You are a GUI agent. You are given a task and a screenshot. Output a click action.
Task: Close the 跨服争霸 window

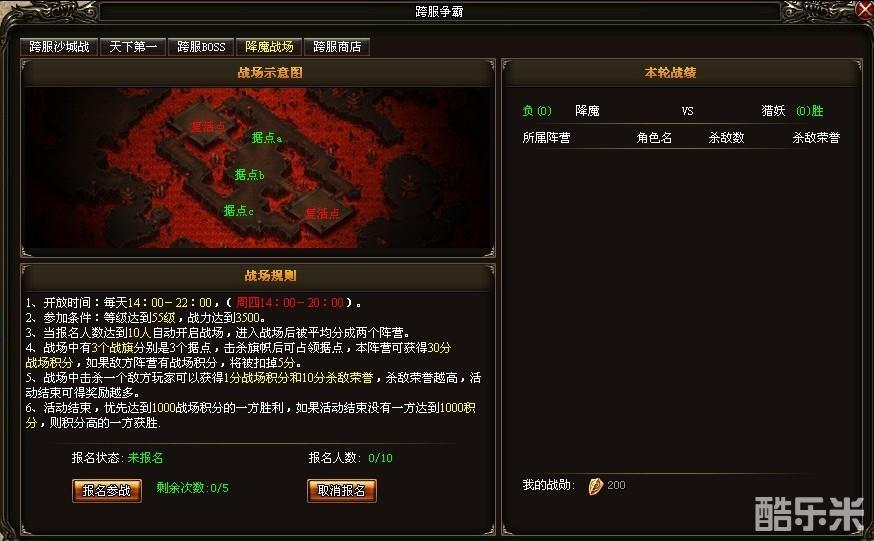(x=863, y=9)
